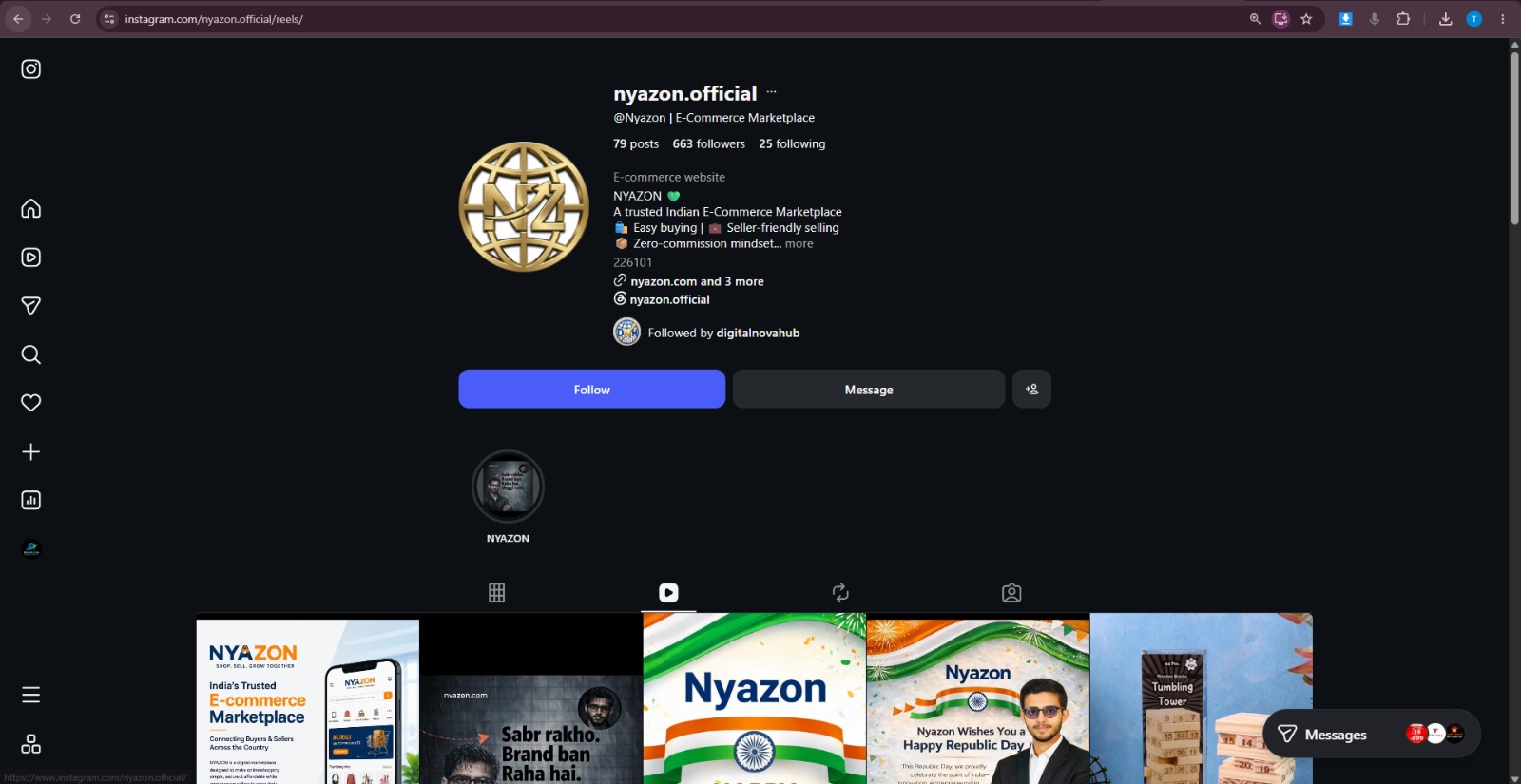The height and width of the screenshot is (784, 1521).
Task: View site information icon in address bar
Action: click(x=109, y=19)
